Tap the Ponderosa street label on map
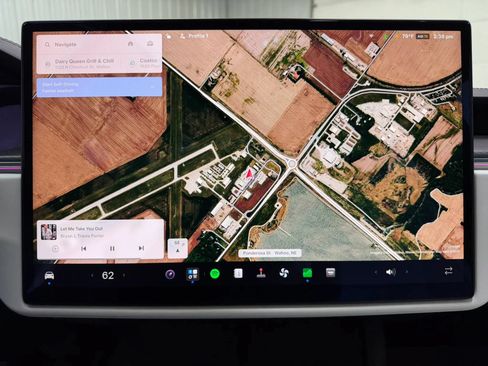This screenshot has height=366, width=488. [x=270, y=253]
